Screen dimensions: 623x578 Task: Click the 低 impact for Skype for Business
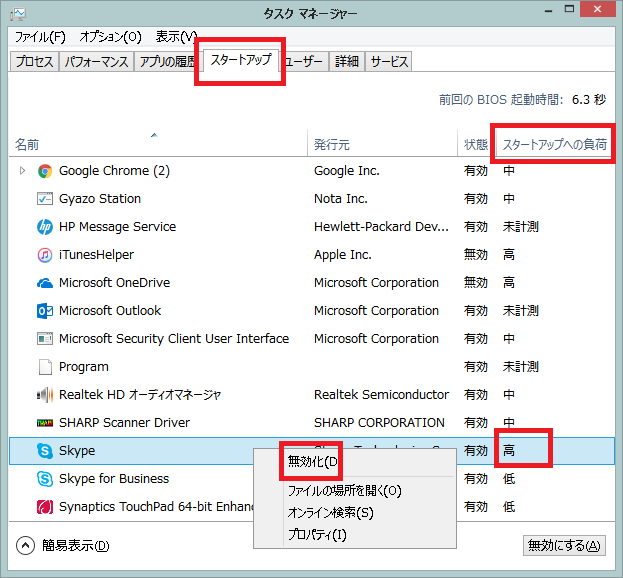tap(509, 479)
